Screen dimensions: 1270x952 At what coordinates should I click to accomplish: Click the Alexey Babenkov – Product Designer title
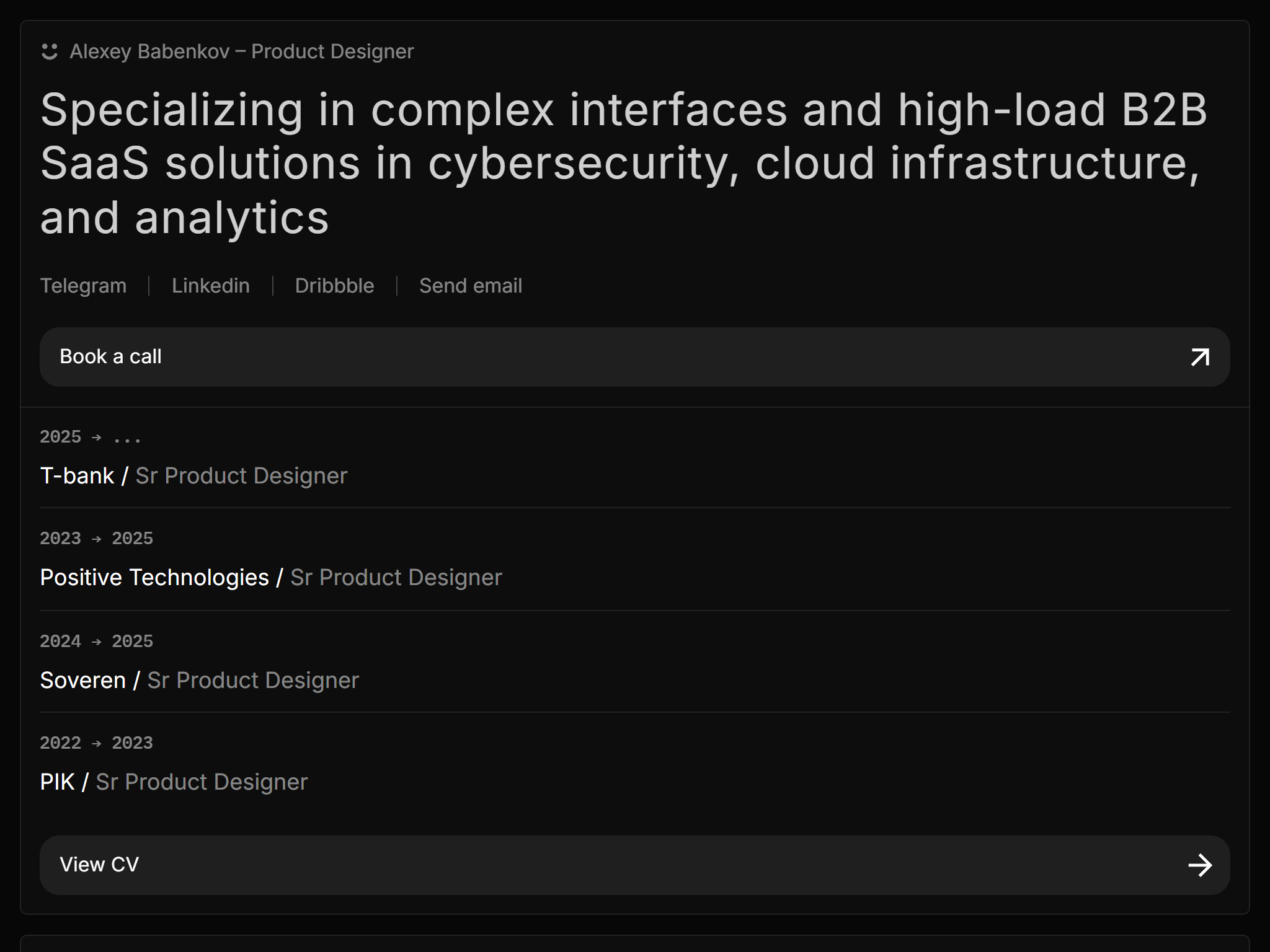[x=242, y=51]
